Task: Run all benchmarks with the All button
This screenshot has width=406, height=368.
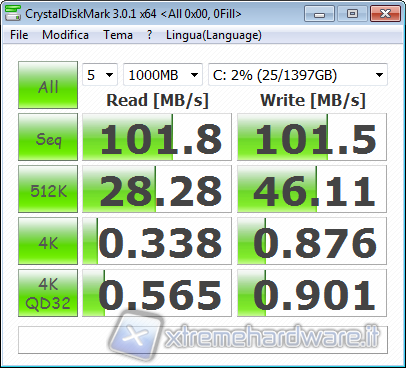Action: [48, 85]
